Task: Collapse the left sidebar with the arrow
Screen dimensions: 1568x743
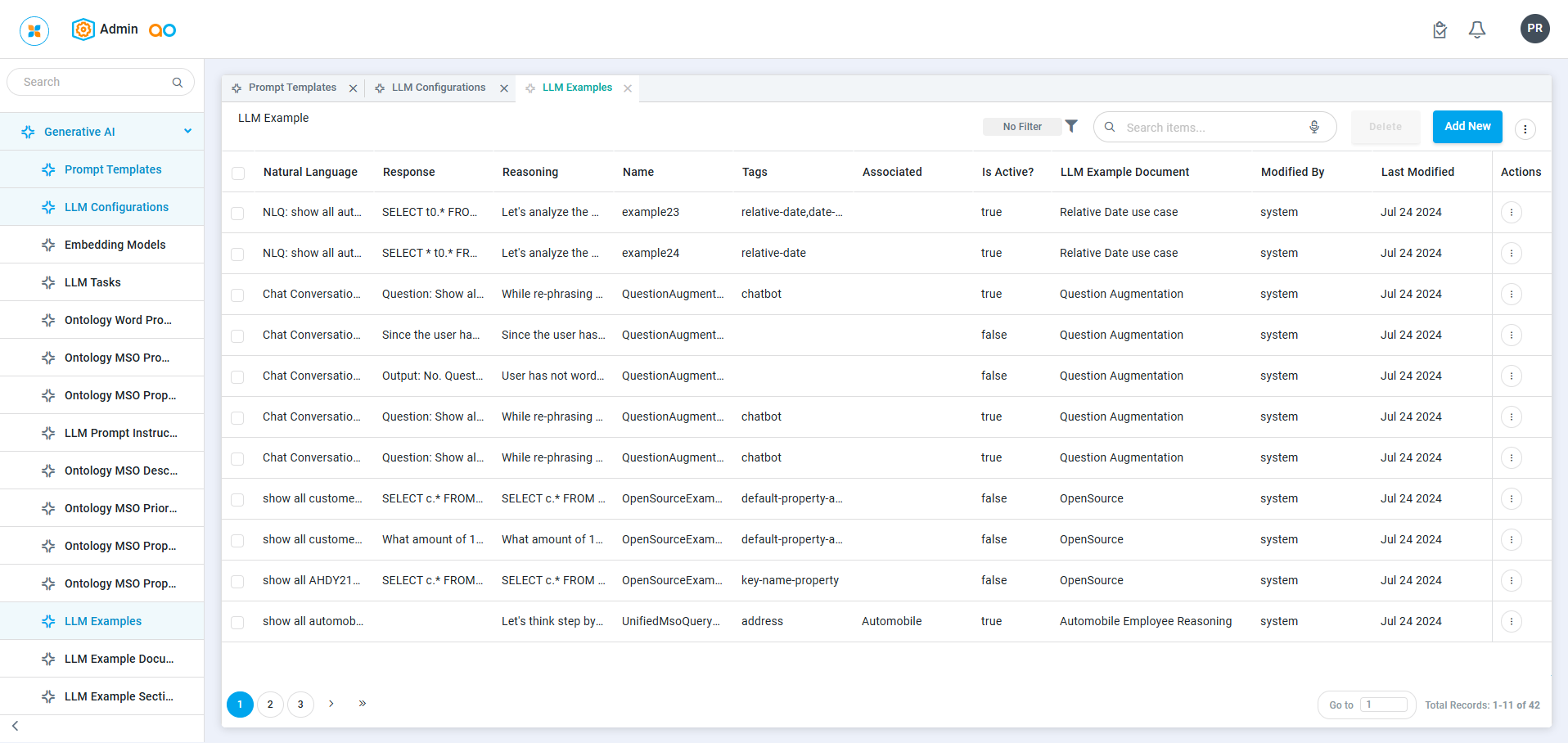Action: [x=16, y=726]
